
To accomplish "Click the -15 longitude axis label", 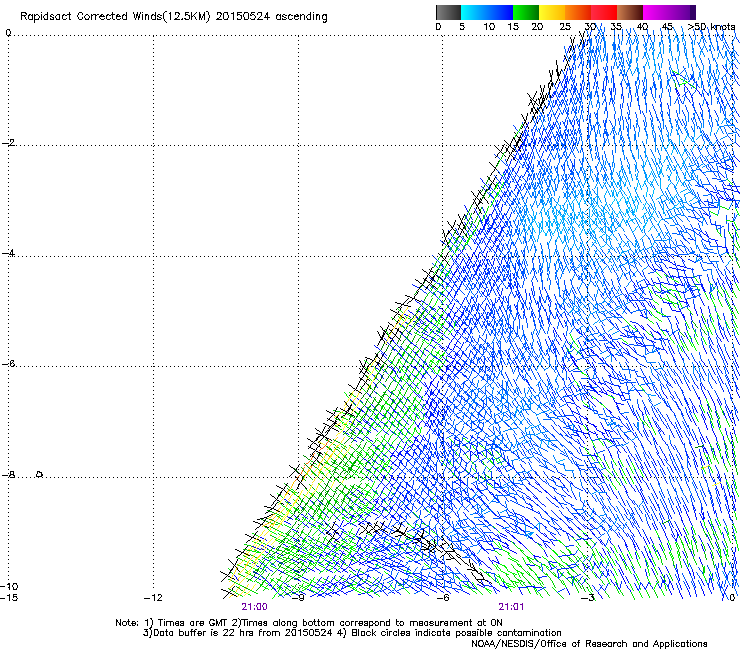I will coord(9,598).
